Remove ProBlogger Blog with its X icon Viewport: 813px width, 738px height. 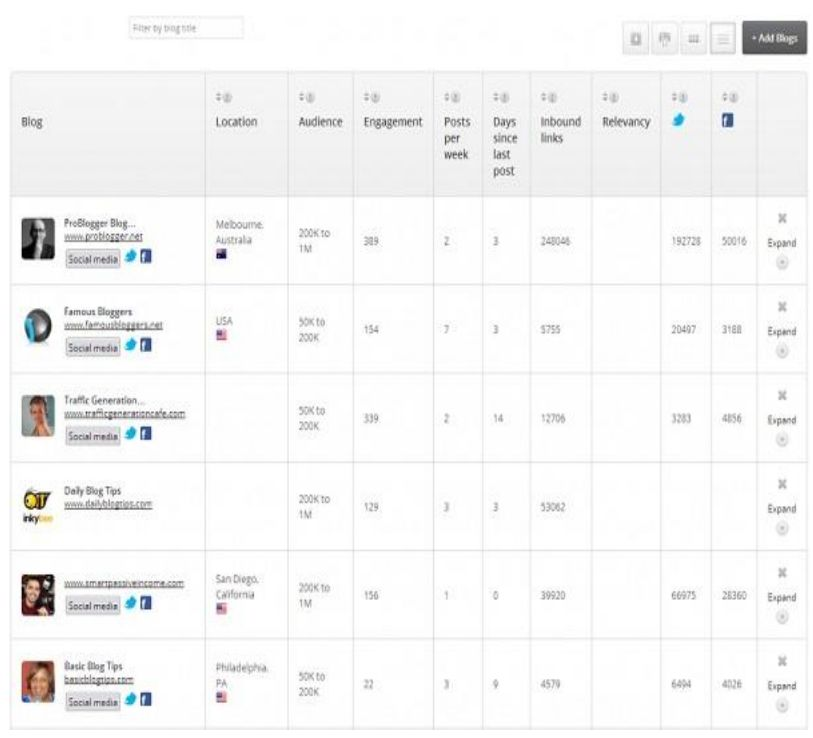coord(783,218)
